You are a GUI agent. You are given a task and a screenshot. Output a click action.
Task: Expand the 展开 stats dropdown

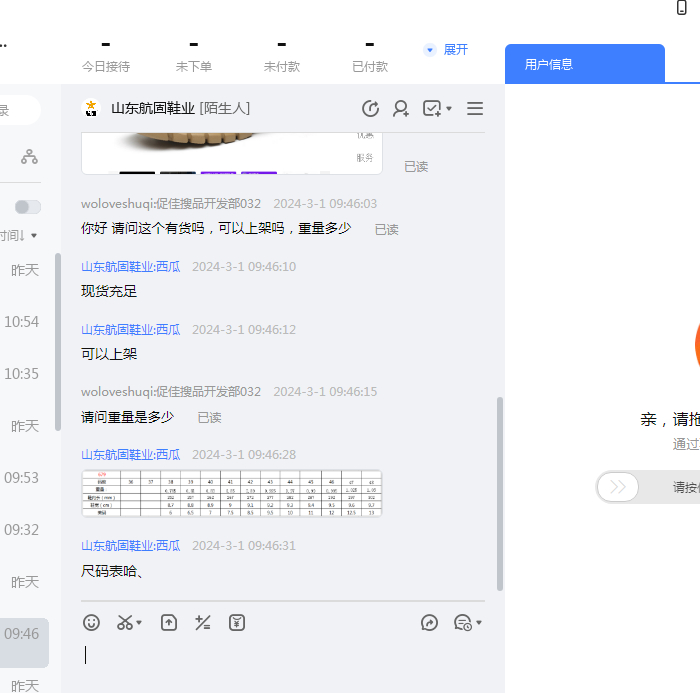[447, 49]
